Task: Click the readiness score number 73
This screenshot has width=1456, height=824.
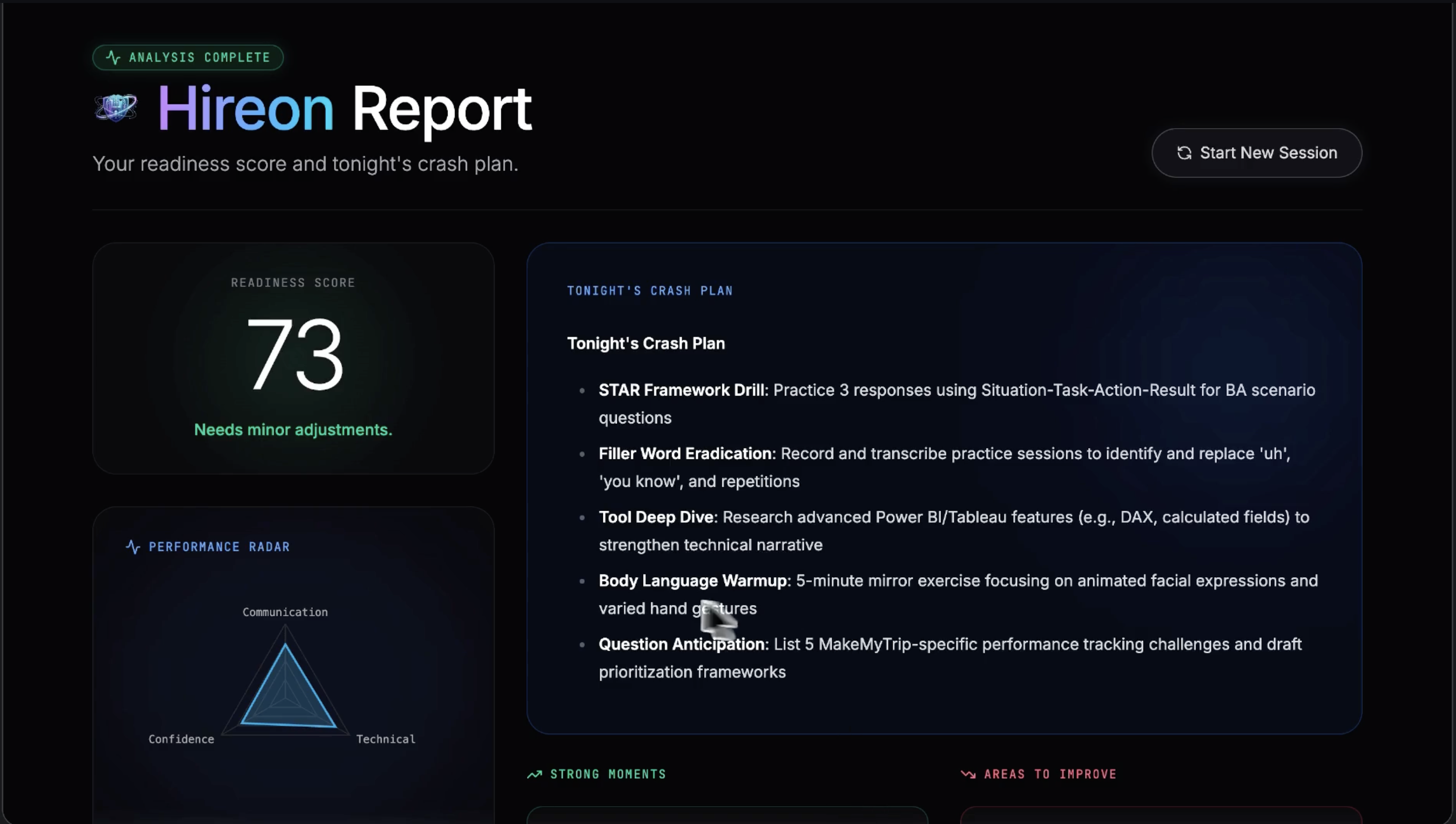Action: click(294, 354)
